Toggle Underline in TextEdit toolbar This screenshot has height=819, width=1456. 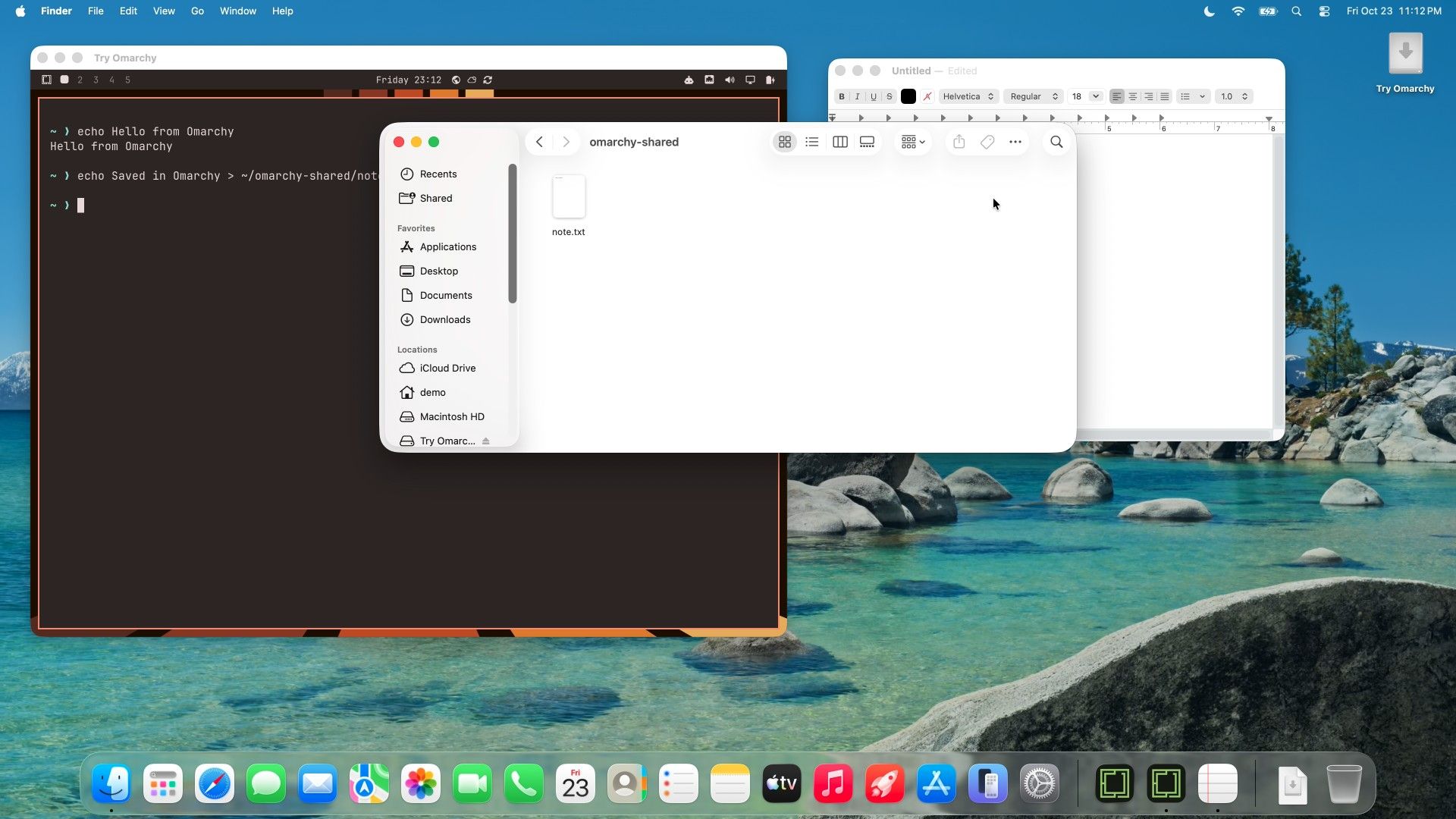point(874,96)
